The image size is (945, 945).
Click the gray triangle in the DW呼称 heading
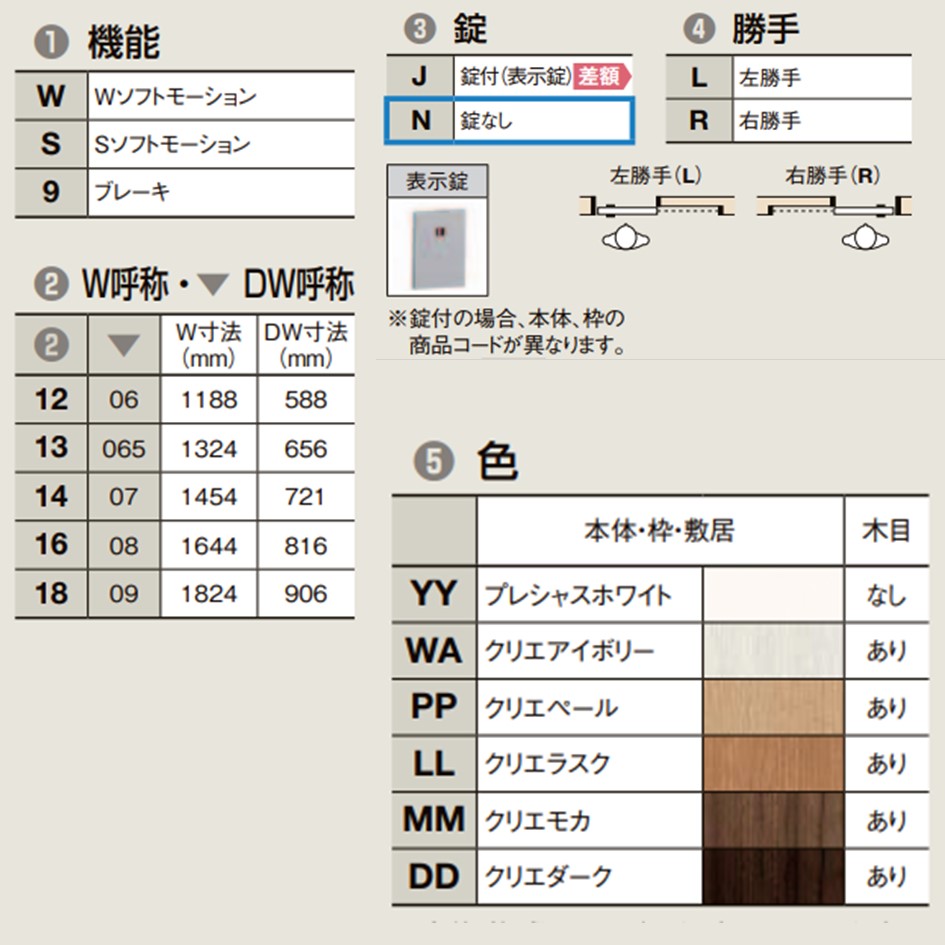(213, 286)
